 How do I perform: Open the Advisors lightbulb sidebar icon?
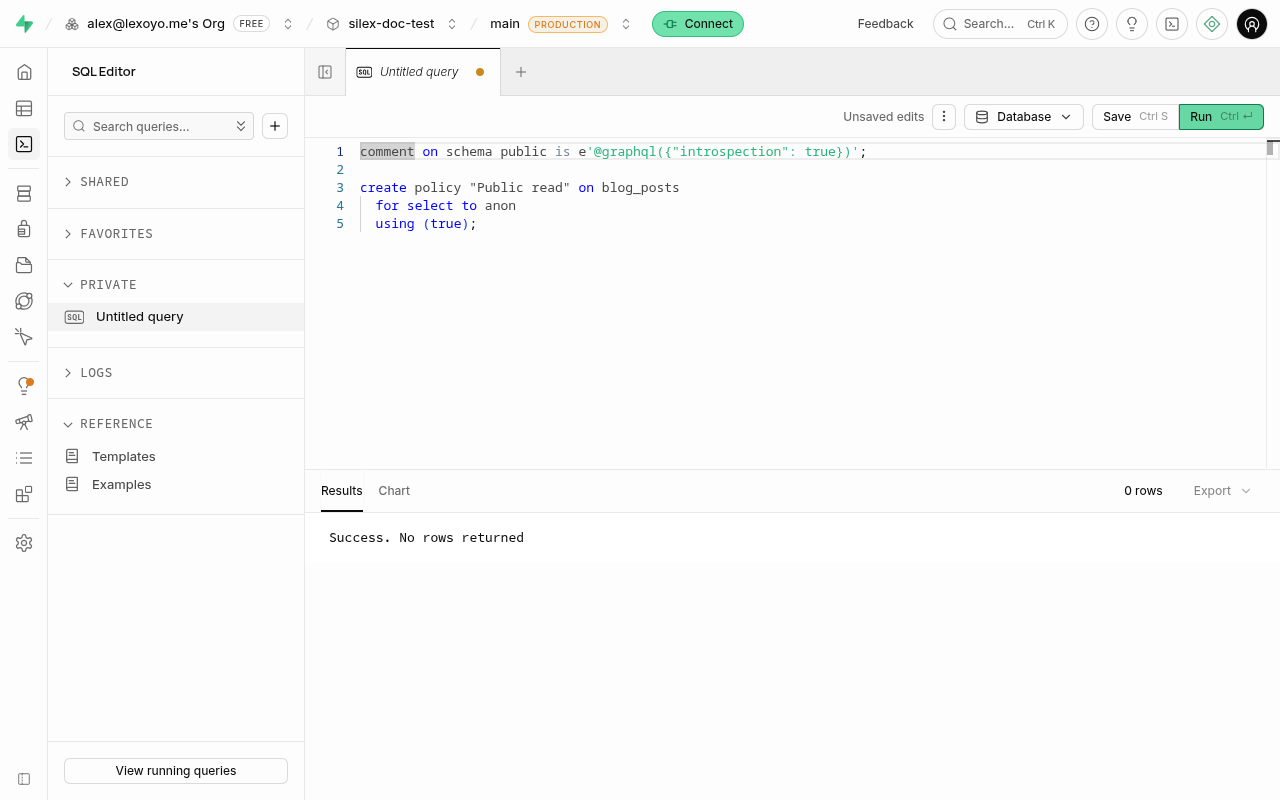tap(24, 386)
